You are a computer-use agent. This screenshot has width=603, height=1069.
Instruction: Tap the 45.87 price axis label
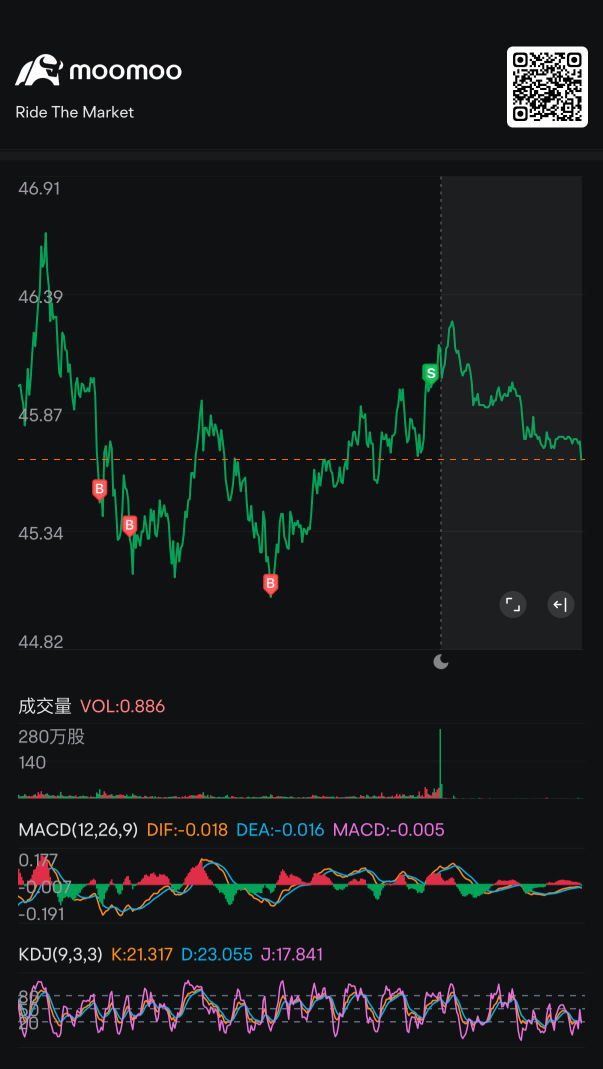pos(39,415)
